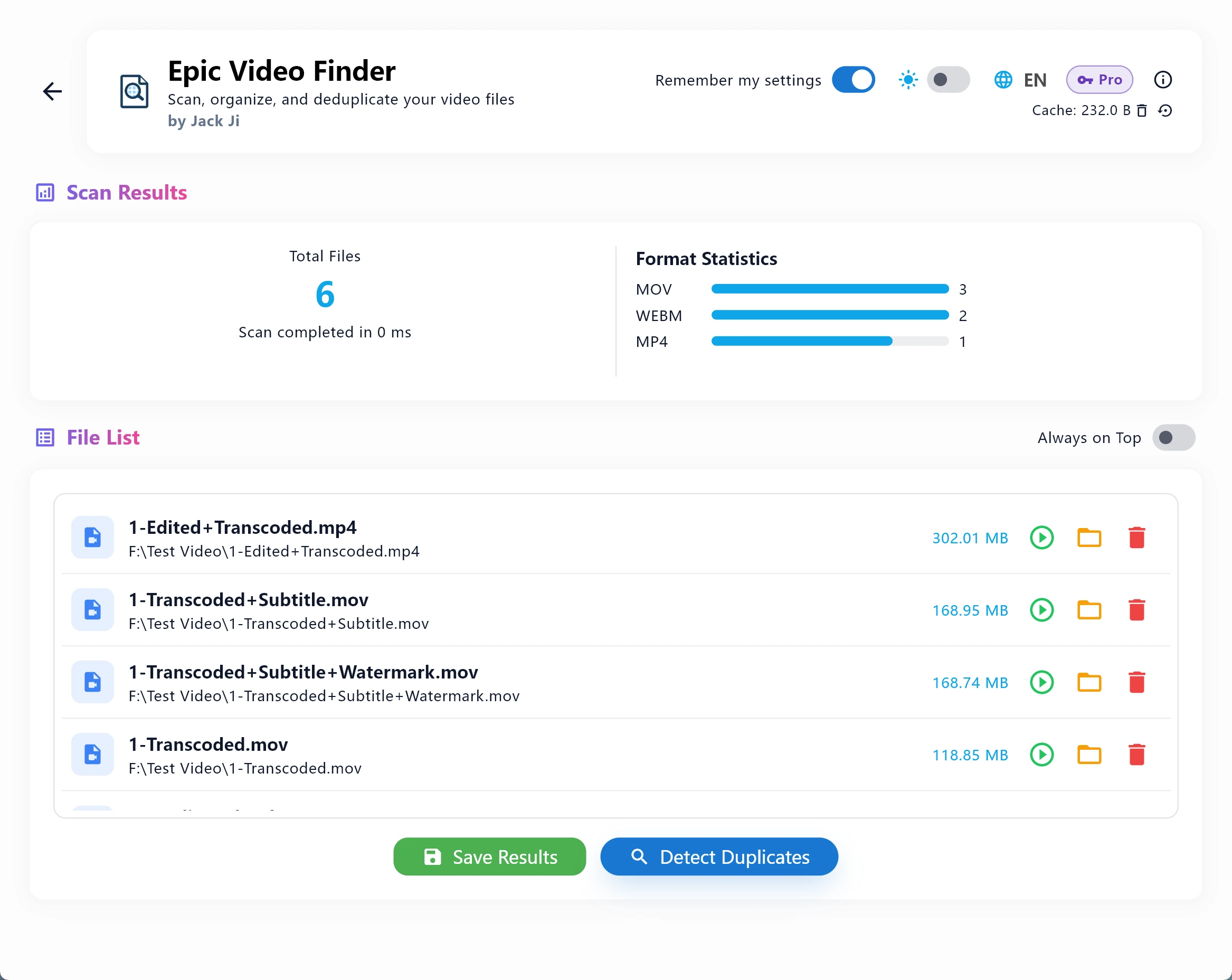Open language selector globe icon
The image size is (1232, 980).
click(1003, 80)
